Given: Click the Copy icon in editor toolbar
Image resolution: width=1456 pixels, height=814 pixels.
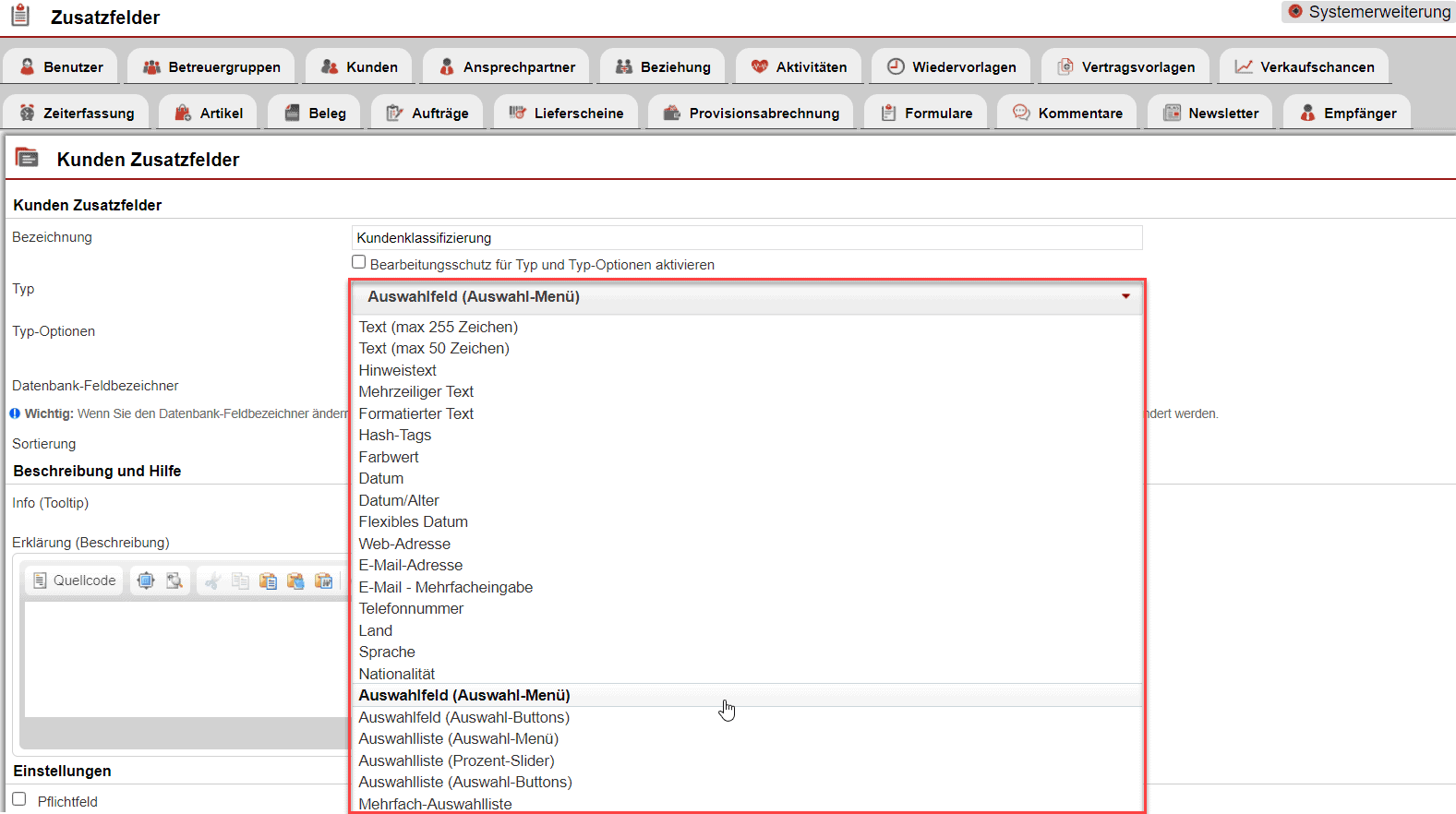Looking at the screenshot, I should [240, 581].
